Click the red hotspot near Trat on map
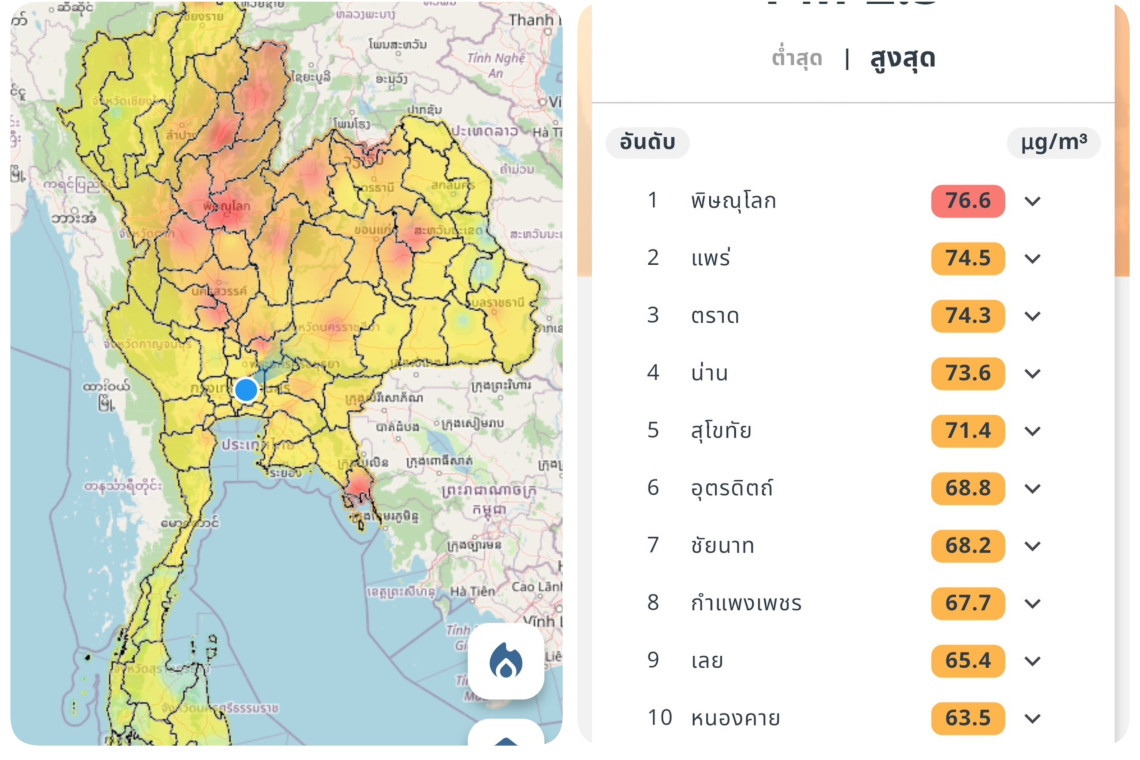1140x760 pixels. pyautogui.click(x=357, y=487)
